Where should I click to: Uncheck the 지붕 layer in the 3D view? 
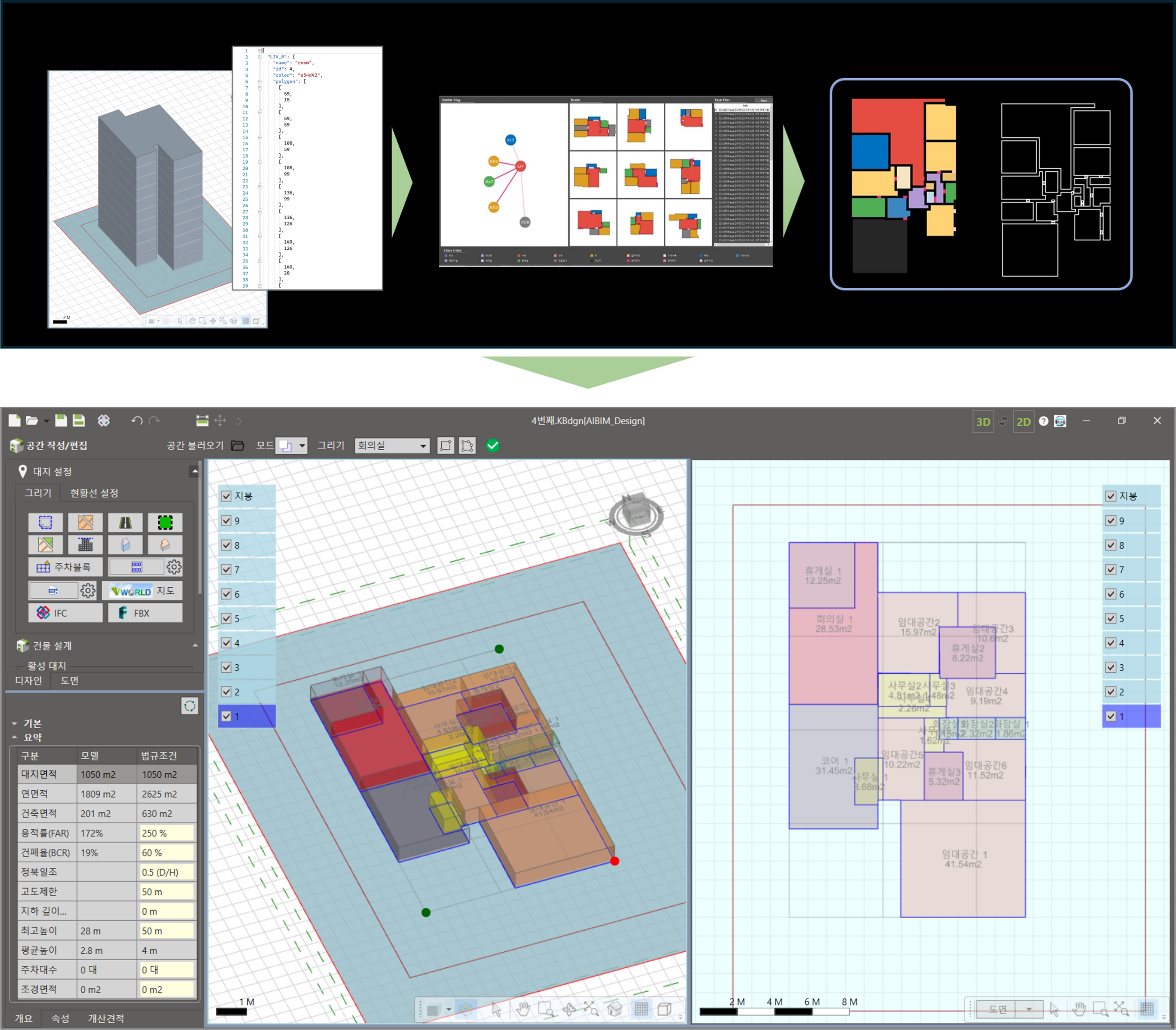tap(226, 496)
